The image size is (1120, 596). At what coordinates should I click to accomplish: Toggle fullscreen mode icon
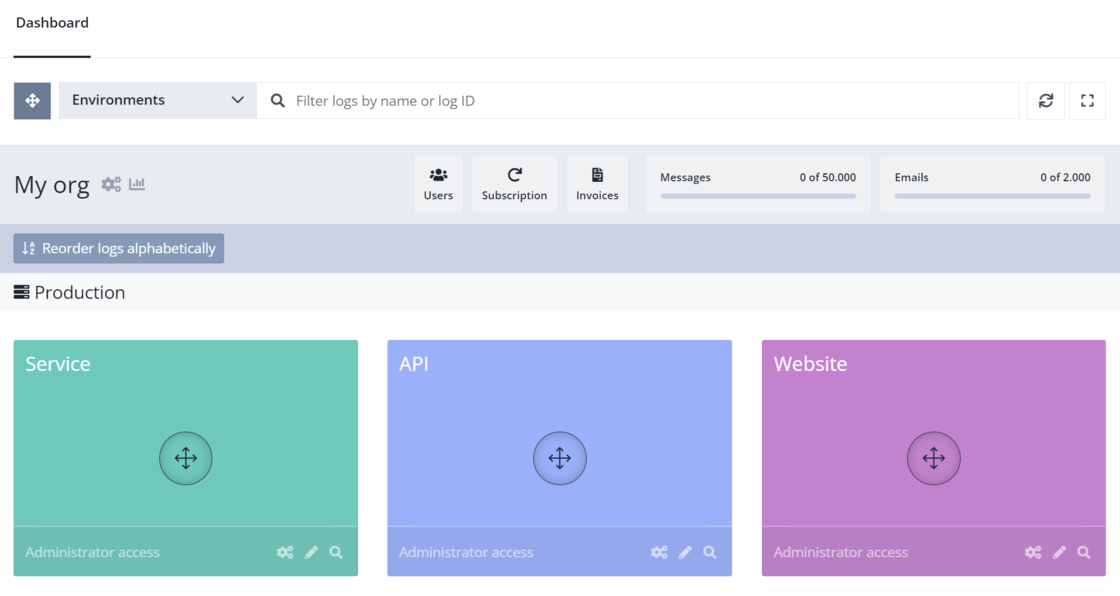1087,101
